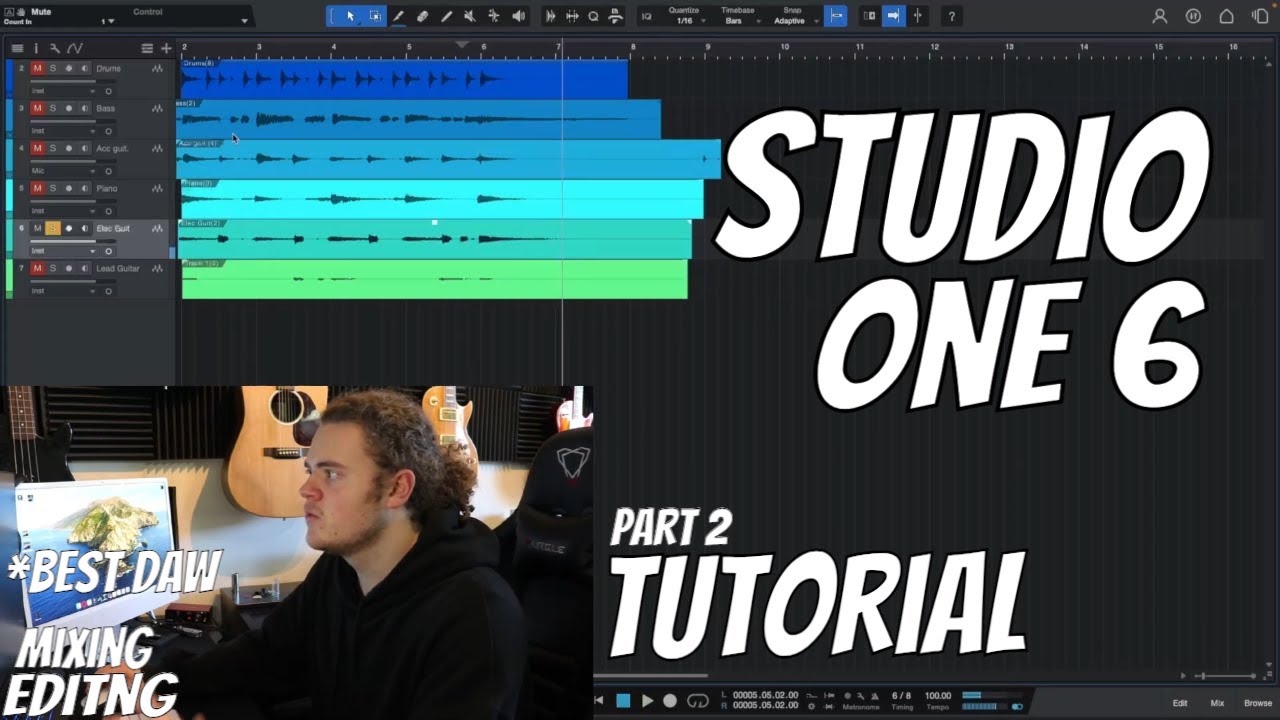
Task: Open the Show page icon in top-right
Action: click(1260, 16)
